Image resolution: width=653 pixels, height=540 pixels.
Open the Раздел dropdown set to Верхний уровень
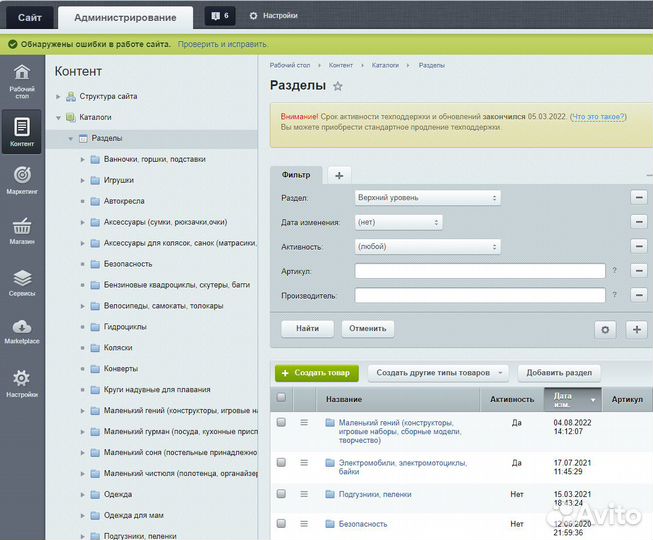[x=427, y=198]
